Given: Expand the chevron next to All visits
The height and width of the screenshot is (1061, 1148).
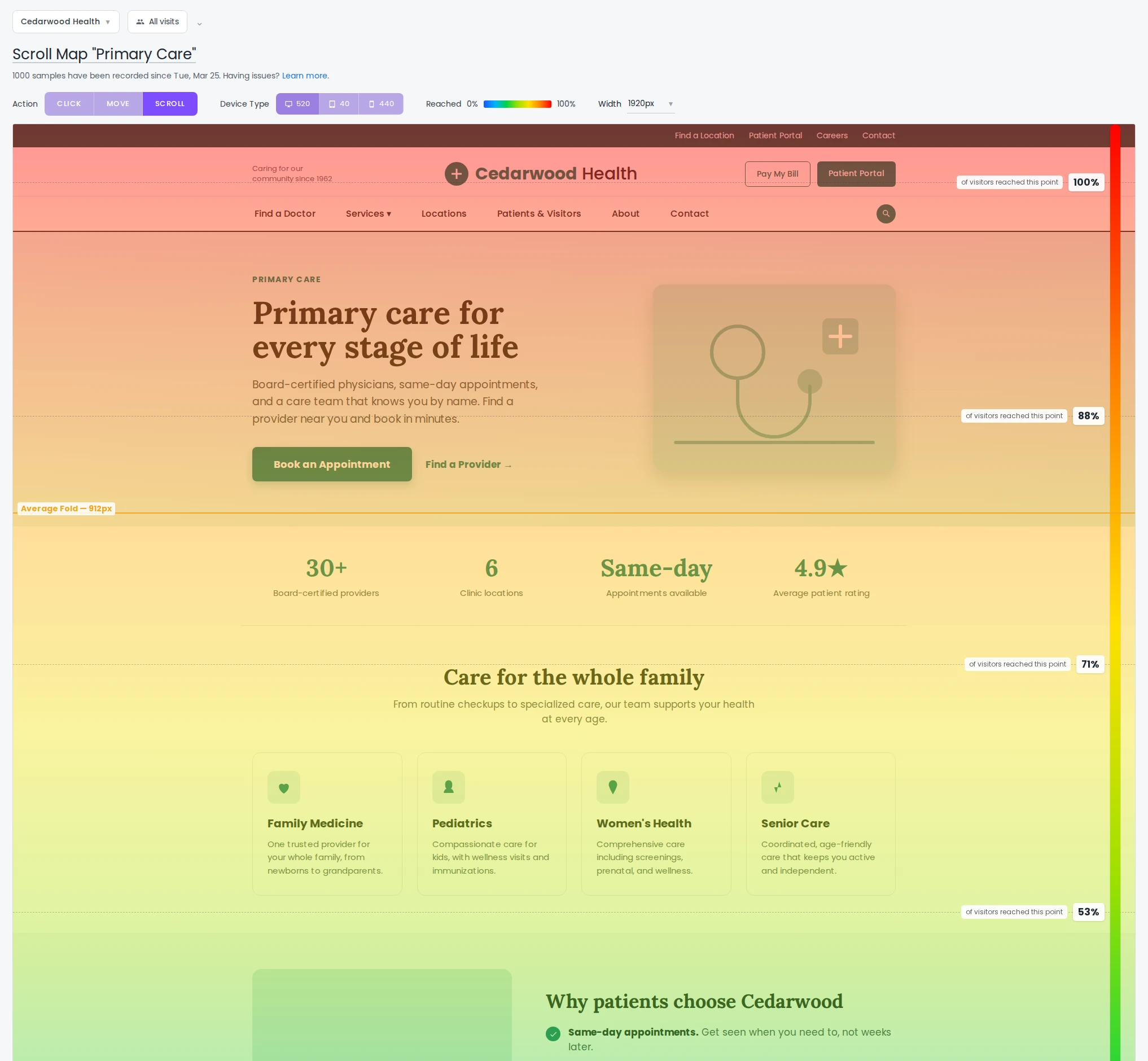Looking at the screenshot, I should coord(199,24).
